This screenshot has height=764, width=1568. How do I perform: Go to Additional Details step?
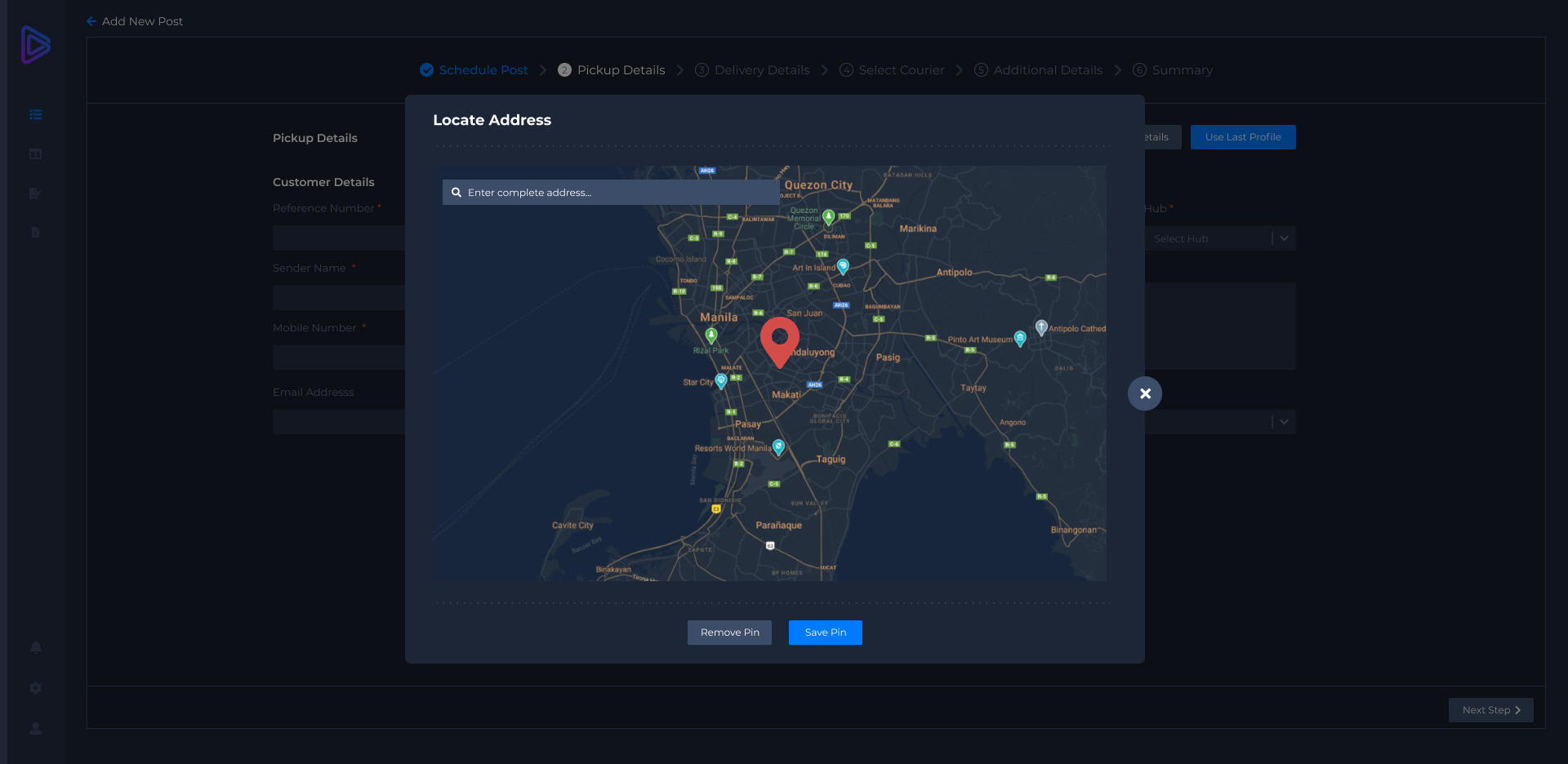1038,70
